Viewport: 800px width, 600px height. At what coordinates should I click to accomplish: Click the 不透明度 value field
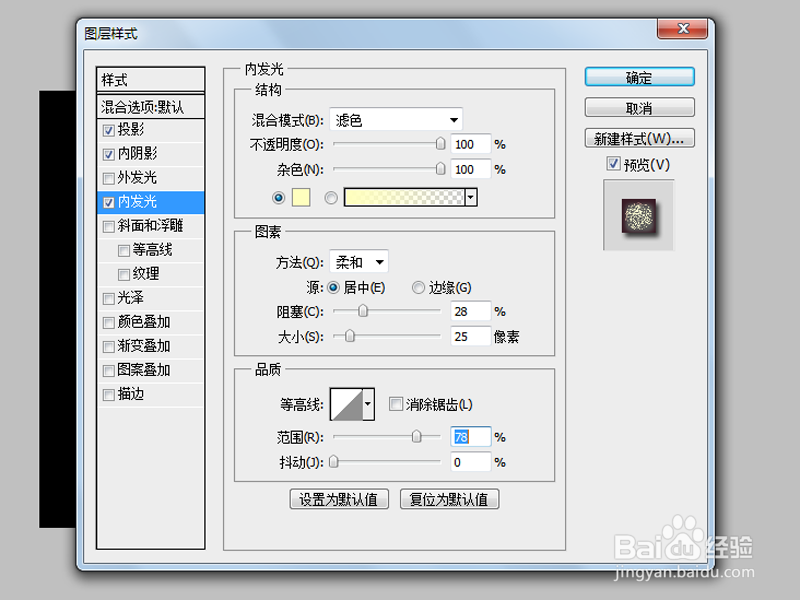click(x=470, y=144)
